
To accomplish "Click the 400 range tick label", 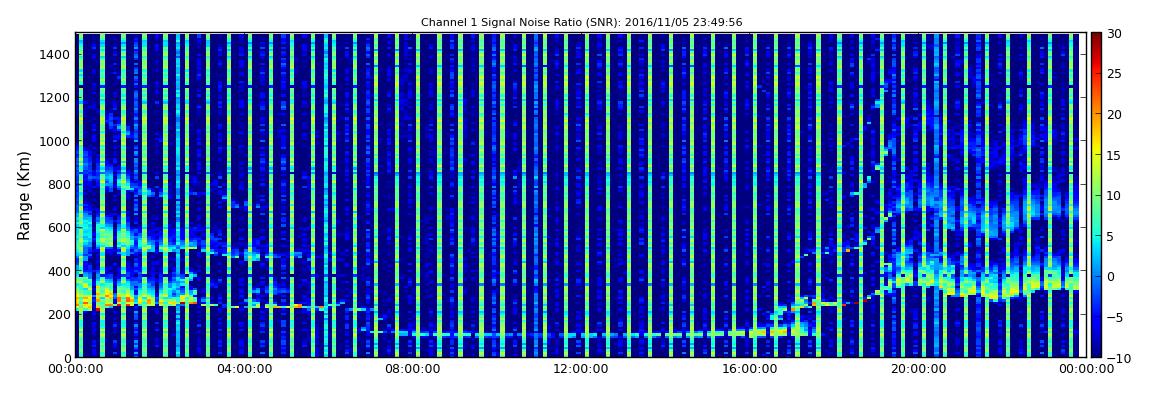I will [59, 271].
